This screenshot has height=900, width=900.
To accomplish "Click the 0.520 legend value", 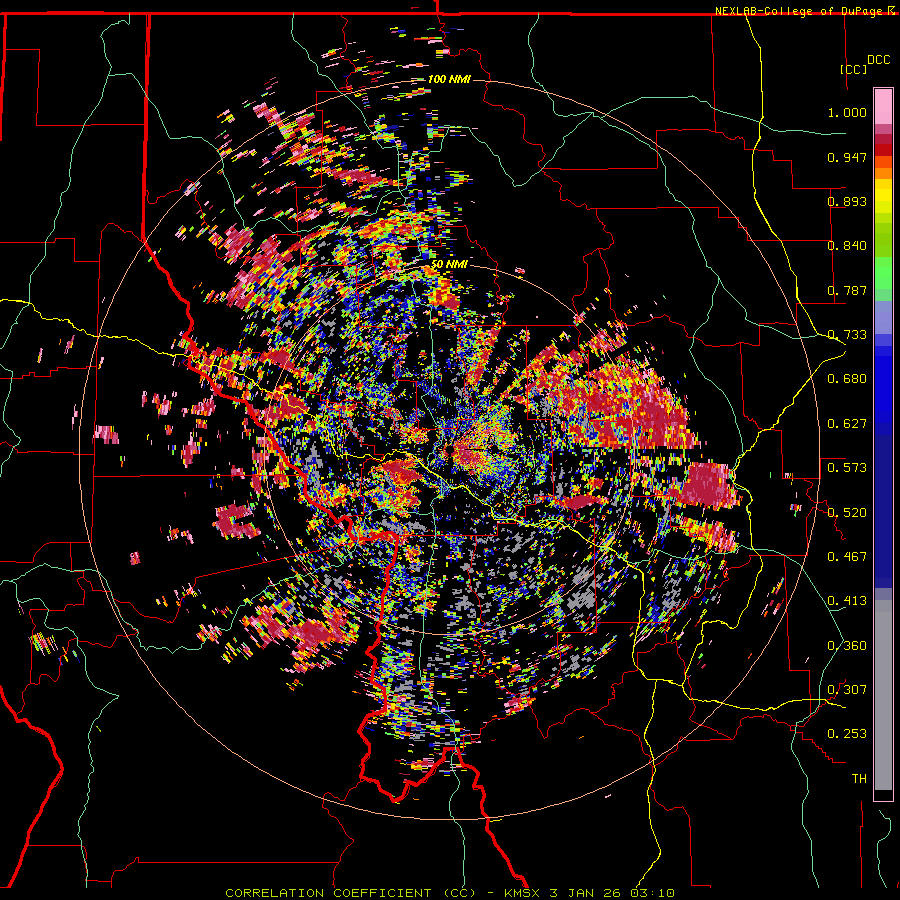I will (847, 513).
